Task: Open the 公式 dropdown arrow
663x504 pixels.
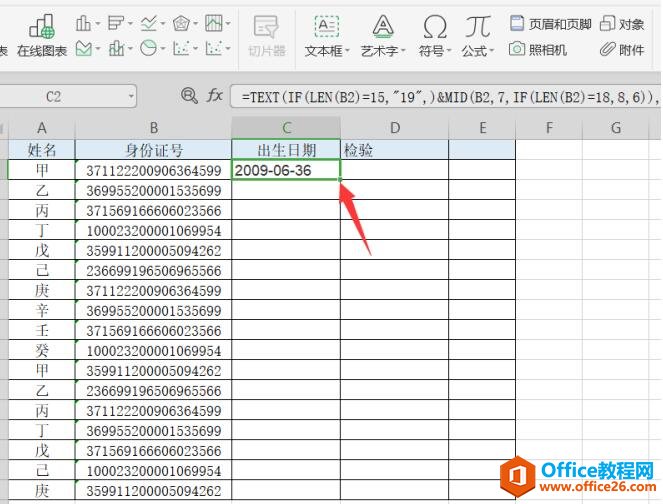Action: point(492,51)
